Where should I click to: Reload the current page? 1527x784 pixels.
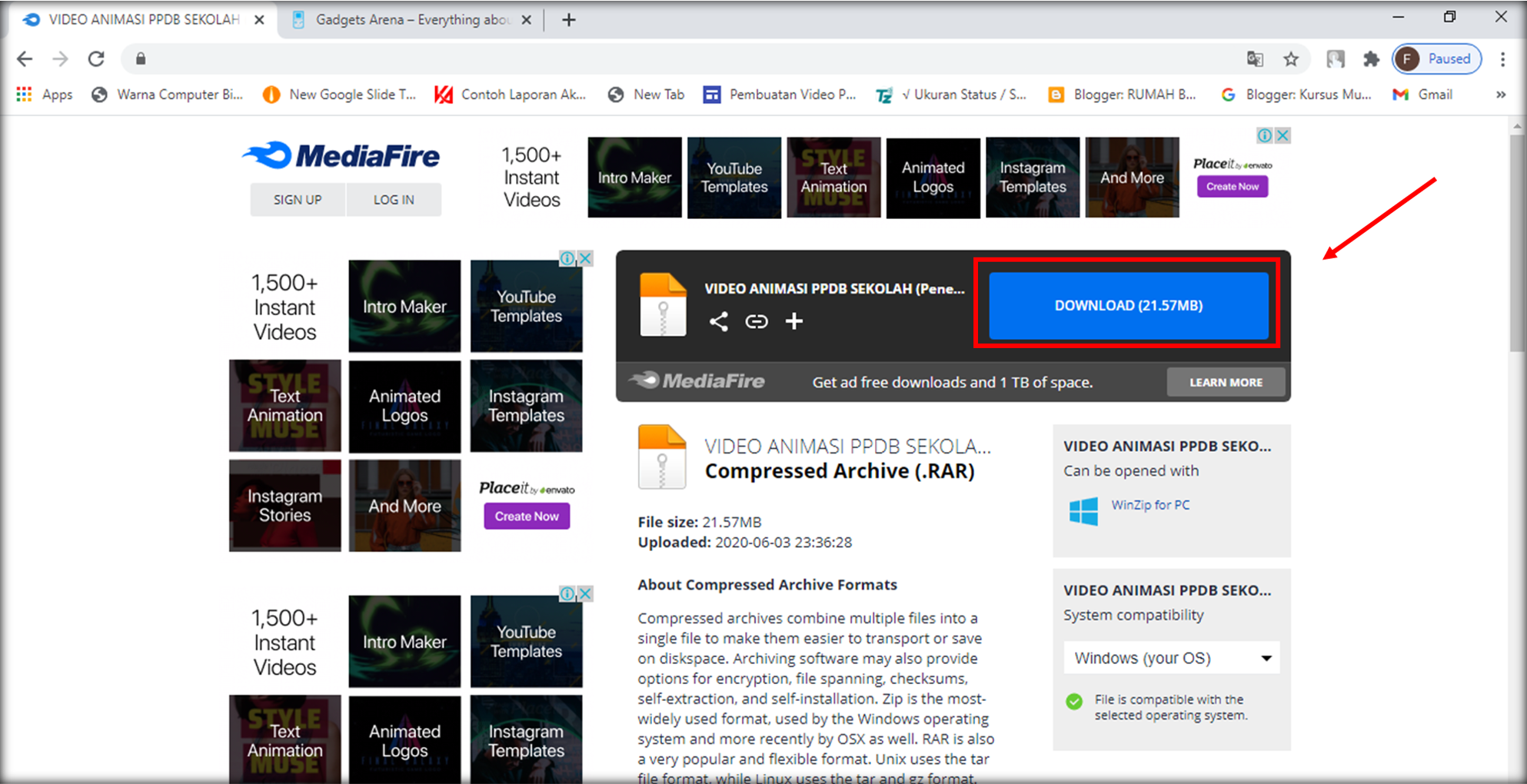click(96, 59)
